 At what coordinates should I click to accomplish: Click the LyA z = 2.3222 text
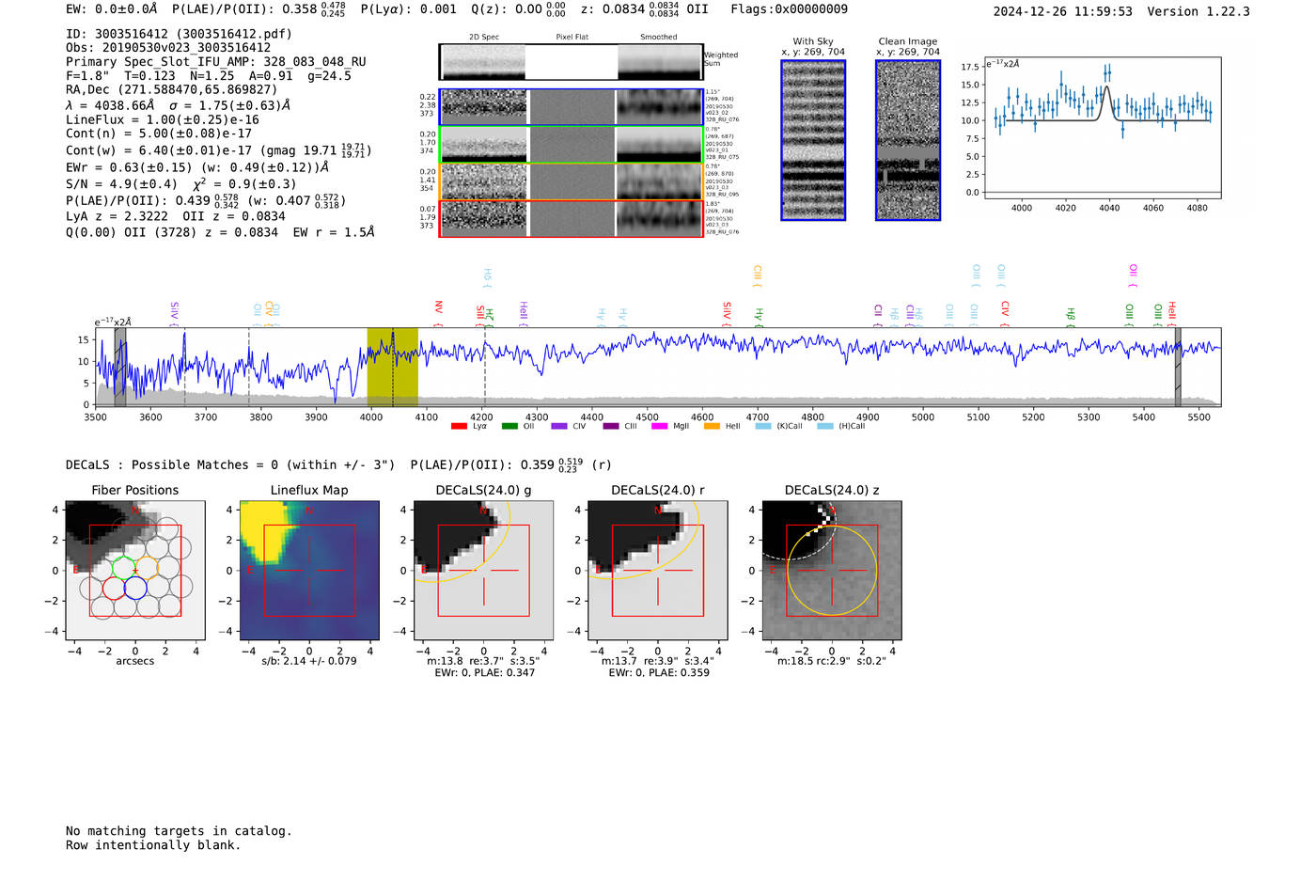click(117, 216)
